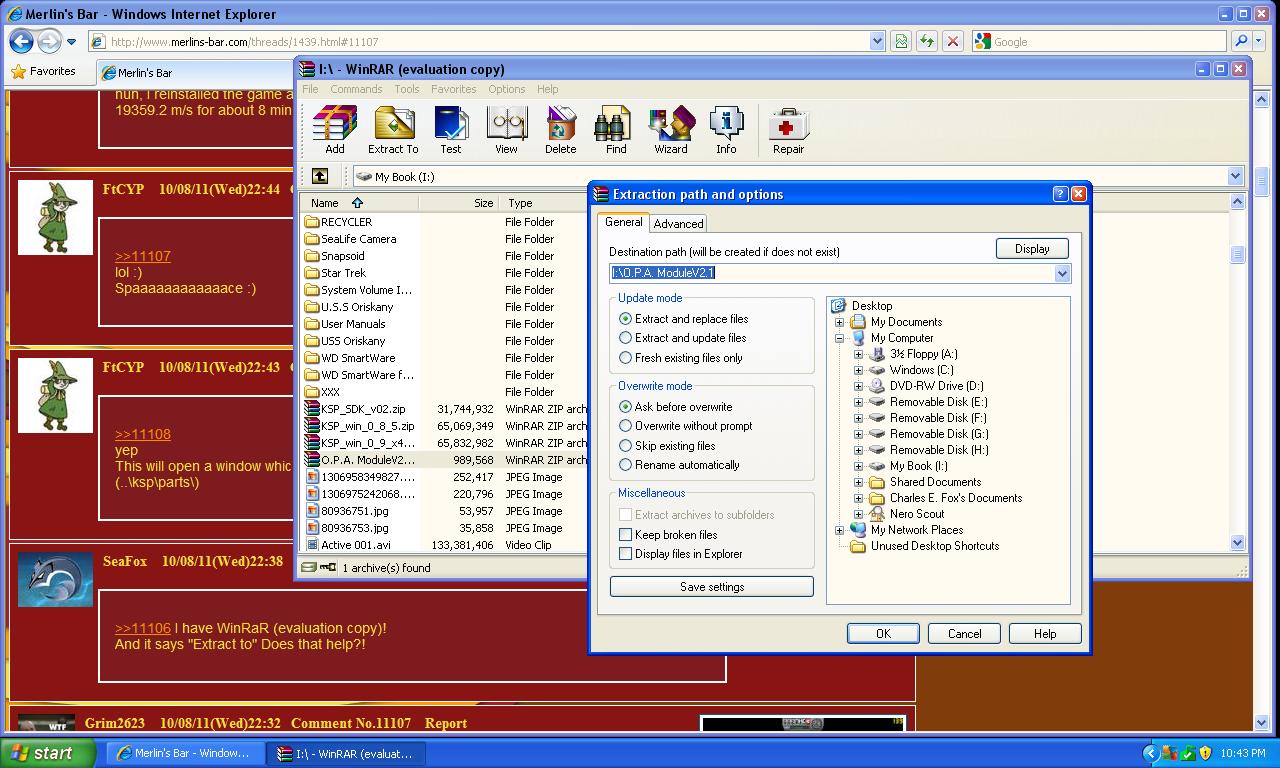Click My Network Places in tree
The width and height of the screenshot is (1280, 768).
coord(907,530)
